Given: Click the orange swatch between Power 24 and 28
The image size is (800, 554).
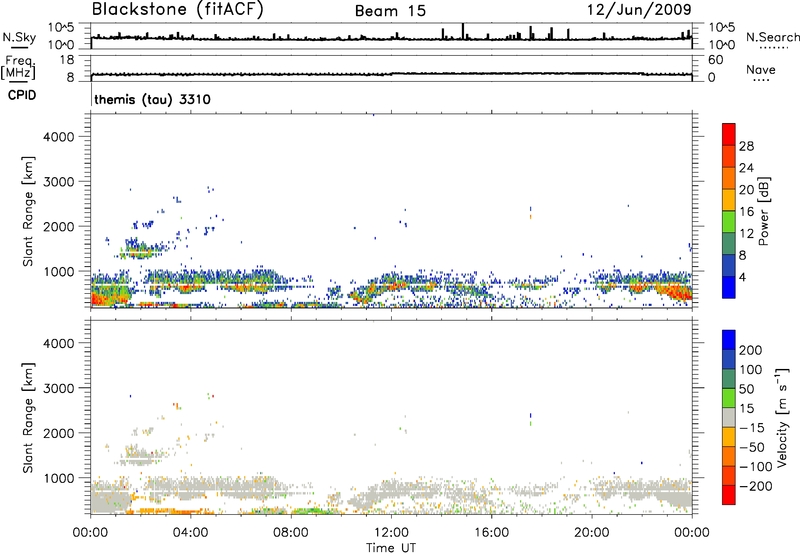Looking at the screenshot, I should [729, 156].
